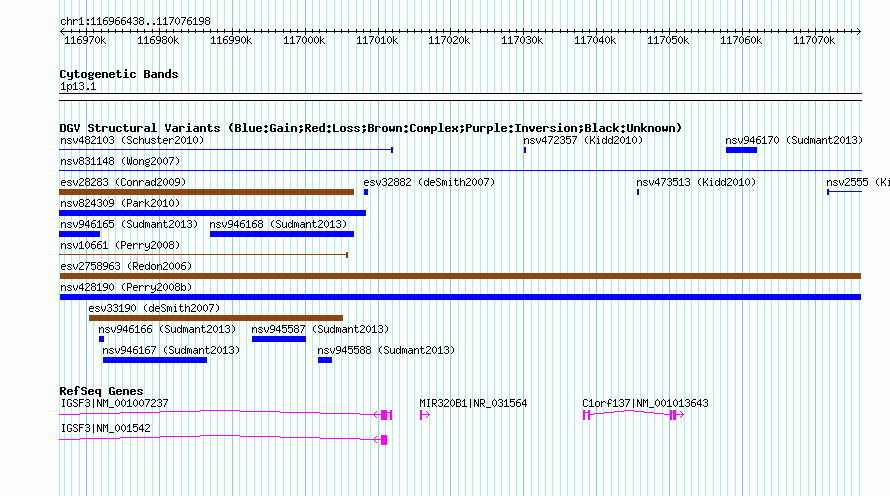Click the 117030k ruler position
The image size is (890, 496).
pyautogui.click(x=522, y=40)
